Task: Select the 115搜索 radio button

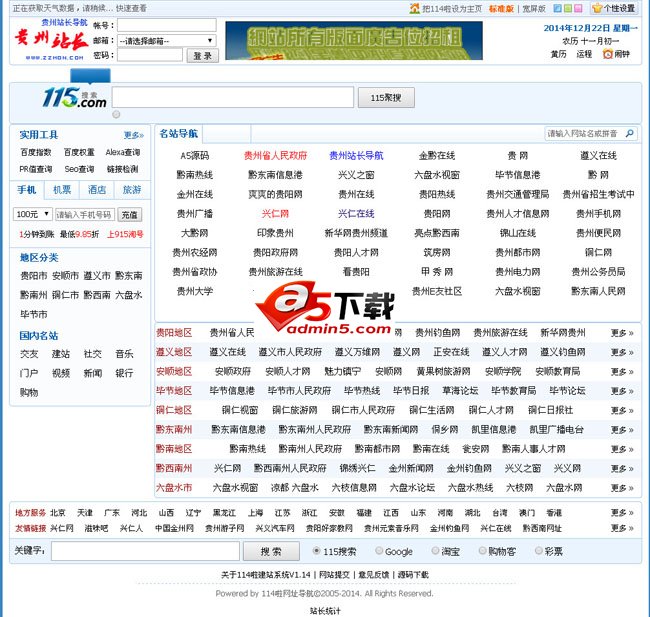Action: (316, 551)
